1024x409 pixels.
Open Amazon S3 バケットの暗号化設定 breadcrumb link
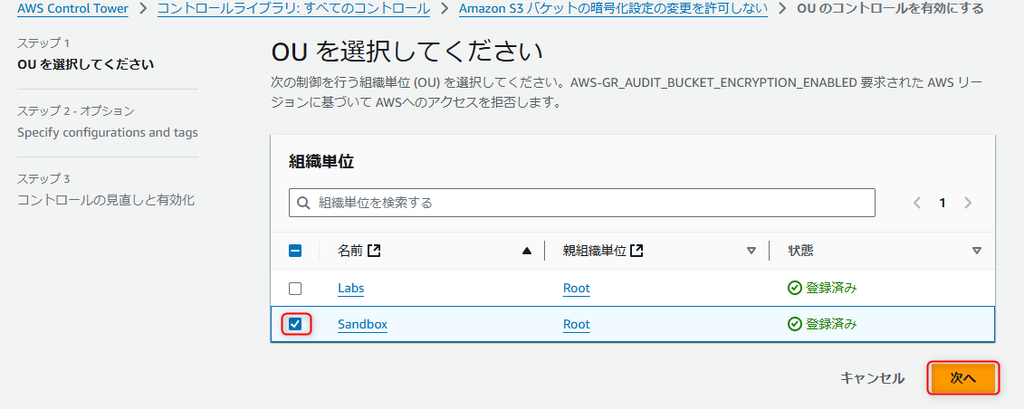click(613, 9)
